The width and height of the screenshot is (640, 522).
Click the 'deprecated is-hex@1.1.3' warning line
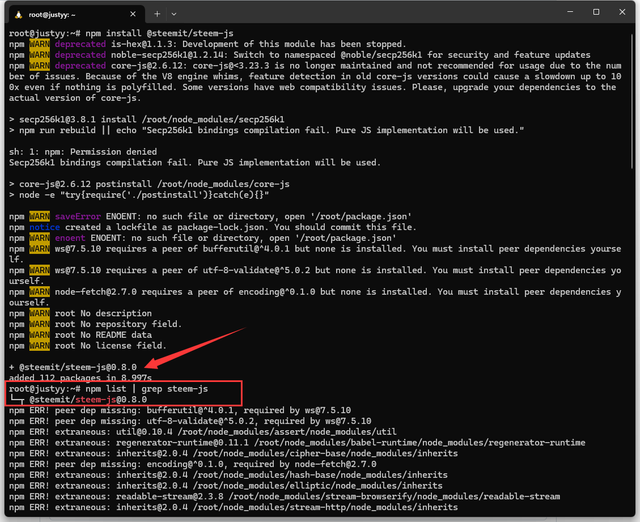(208, 44)
